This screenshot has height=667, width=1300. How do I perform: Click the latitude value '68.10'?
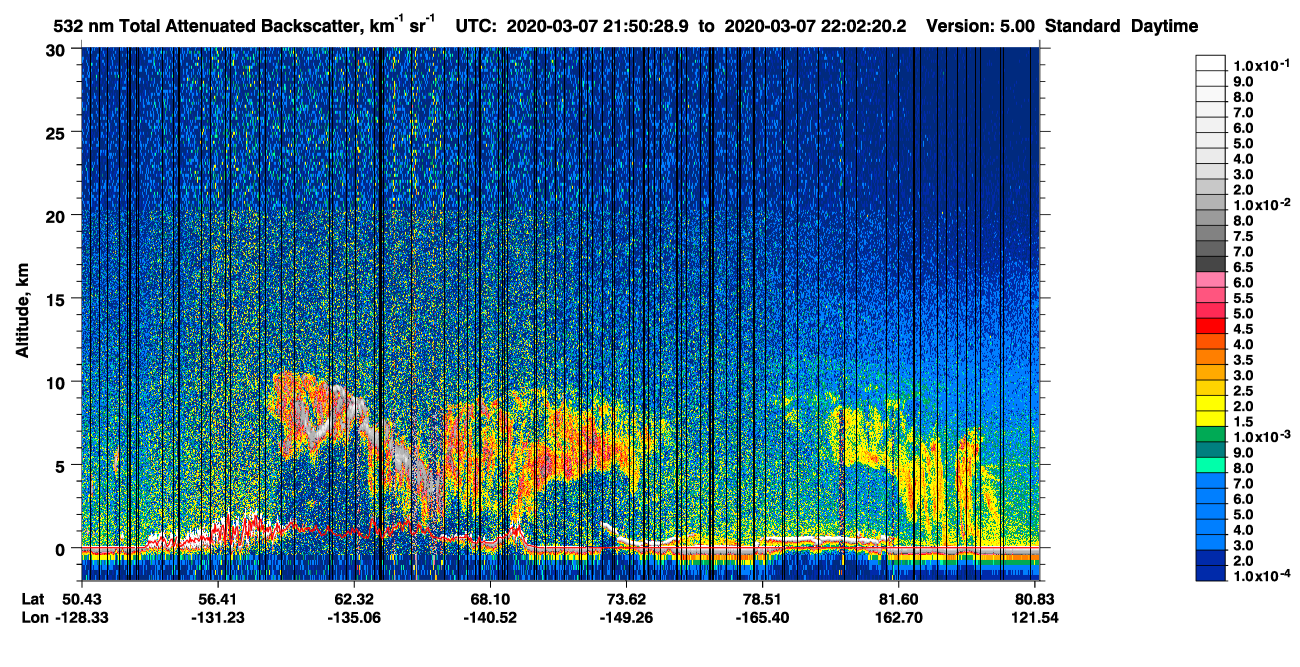click(490, 598)
